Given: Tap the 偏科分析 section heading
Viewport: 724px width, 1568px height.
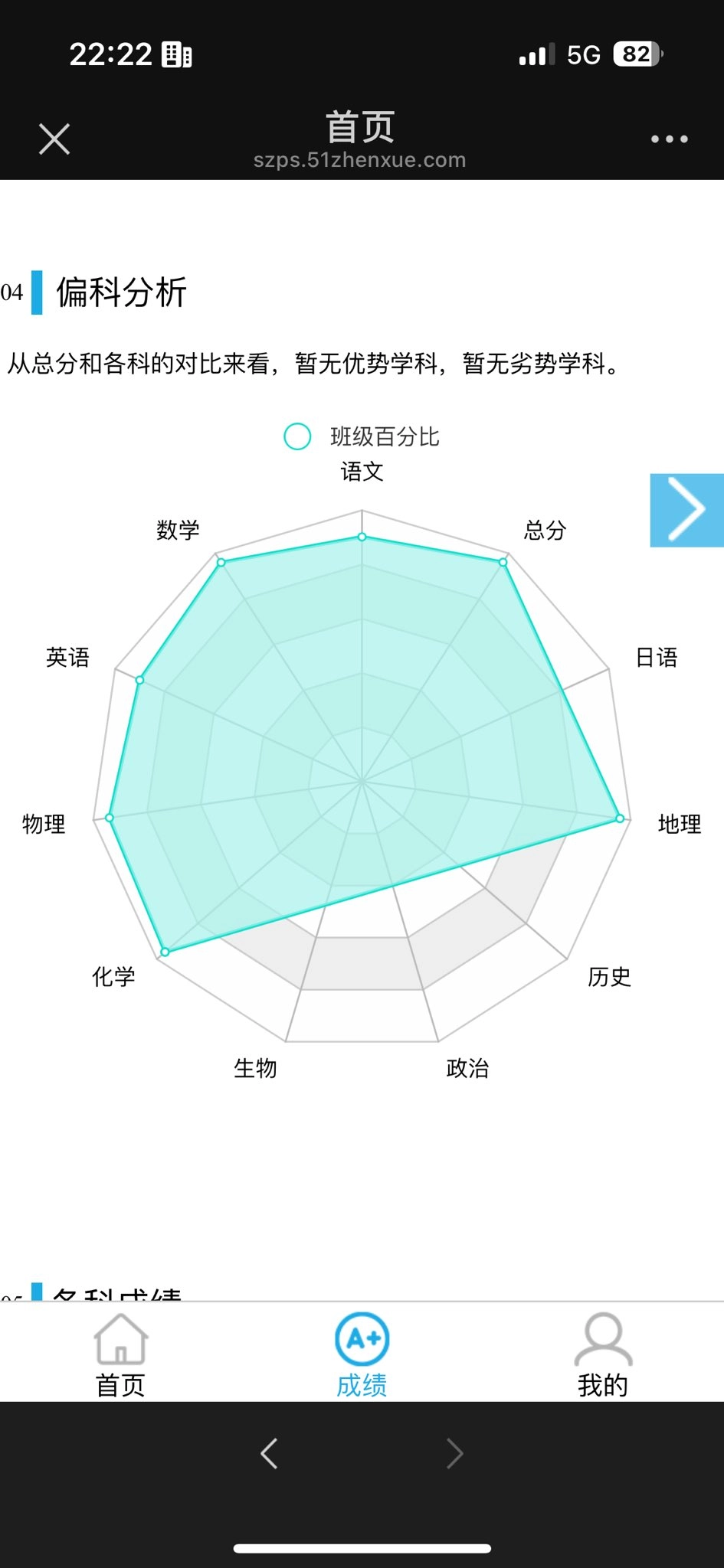Looking at the screenshot, I should 122,292.
